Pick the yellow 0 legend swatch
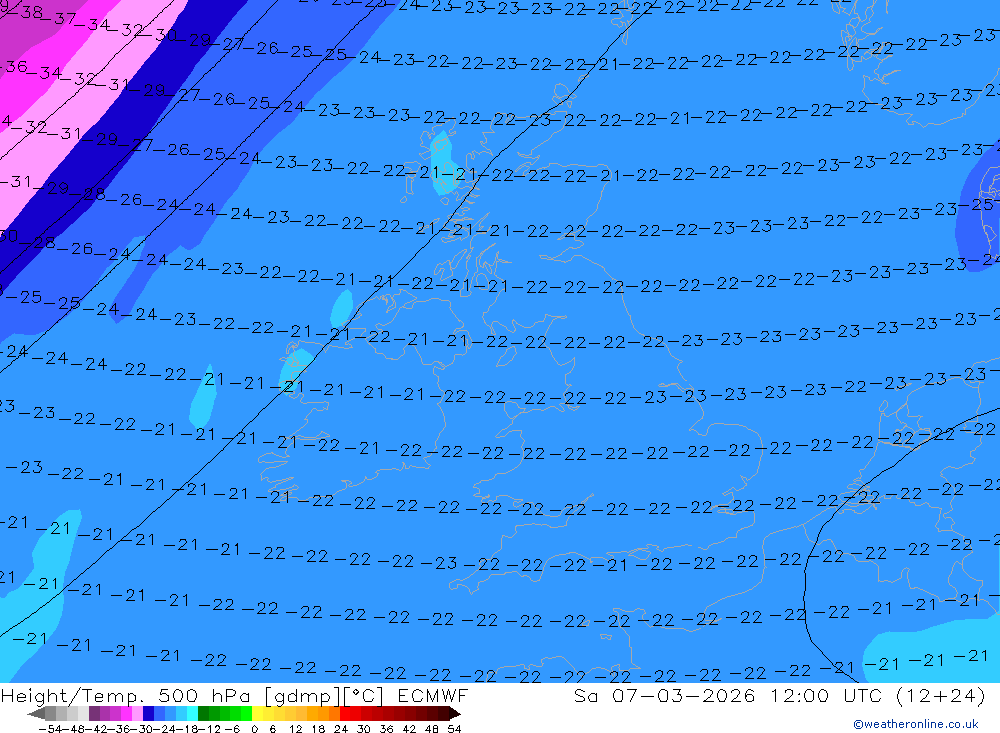Image resolution: width=1000 pixels, height=733 pixels. tap(258, 713)
